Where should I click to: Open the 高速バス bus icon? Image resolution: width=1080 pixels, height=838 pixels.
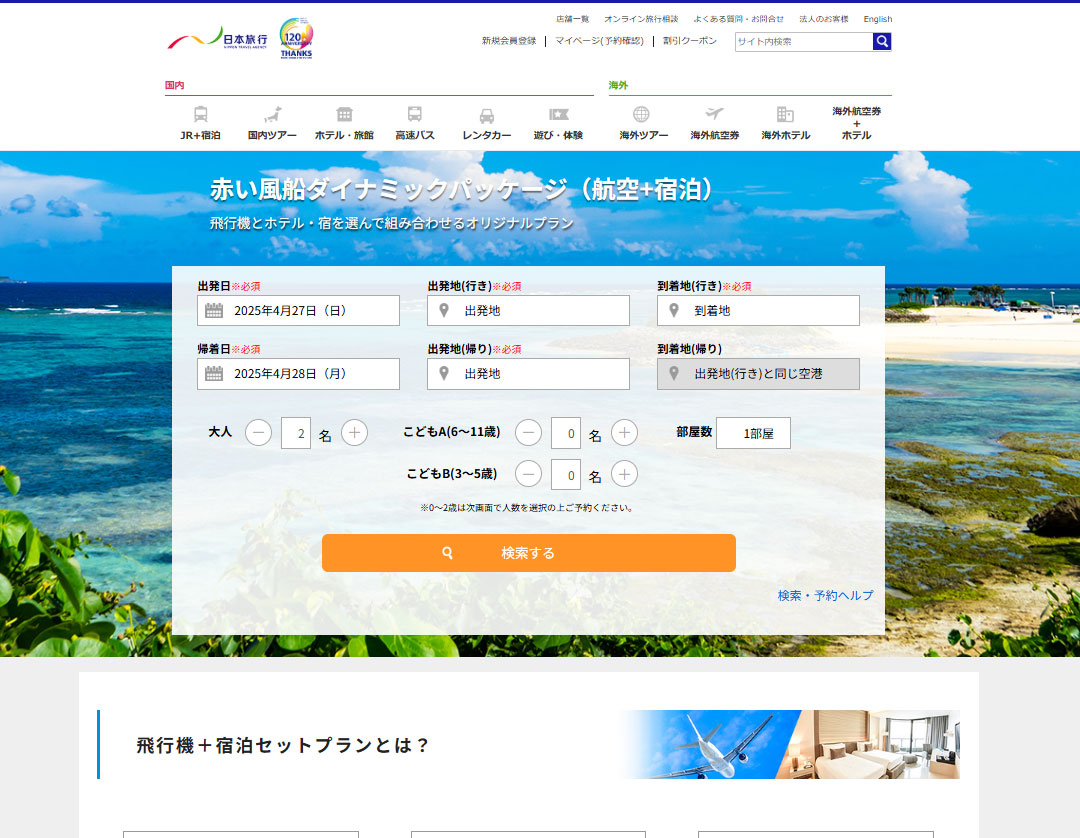[414, 115]
